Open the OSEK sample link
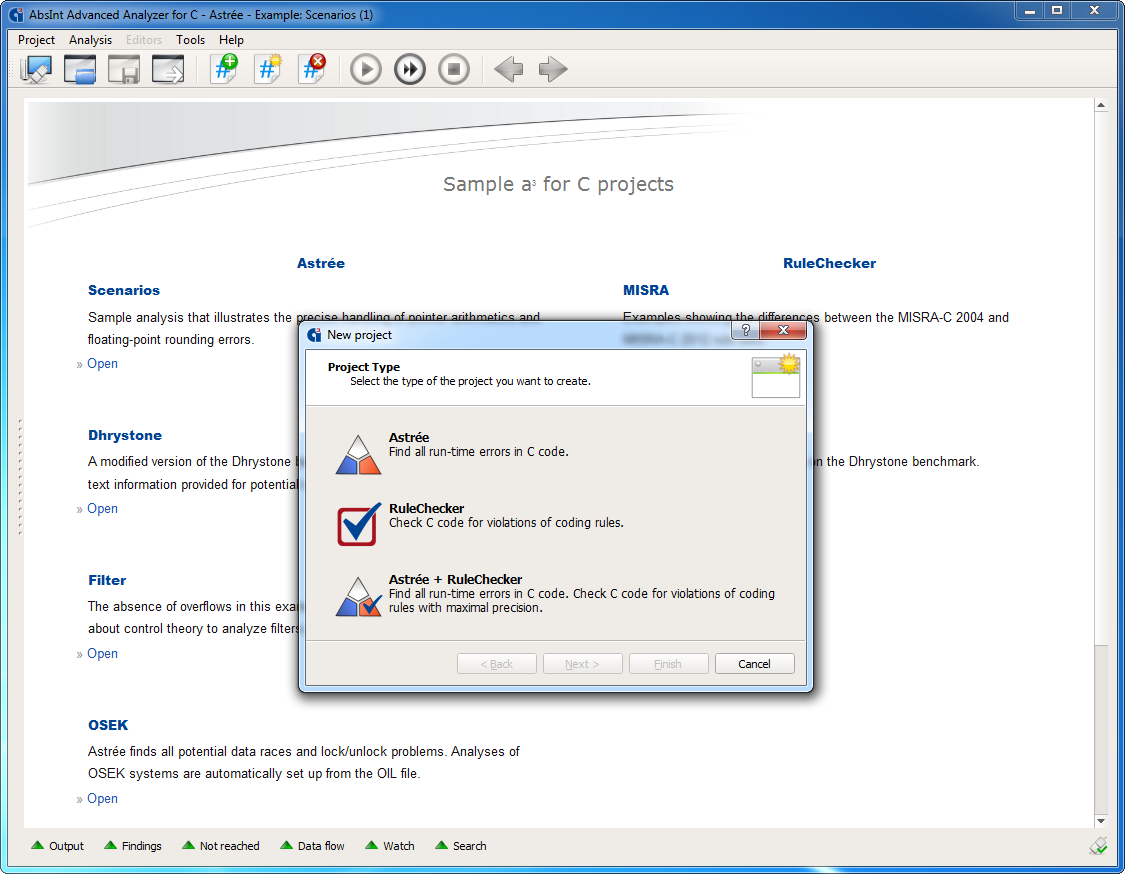This screenshot has width=1125, height=874. 102,799
